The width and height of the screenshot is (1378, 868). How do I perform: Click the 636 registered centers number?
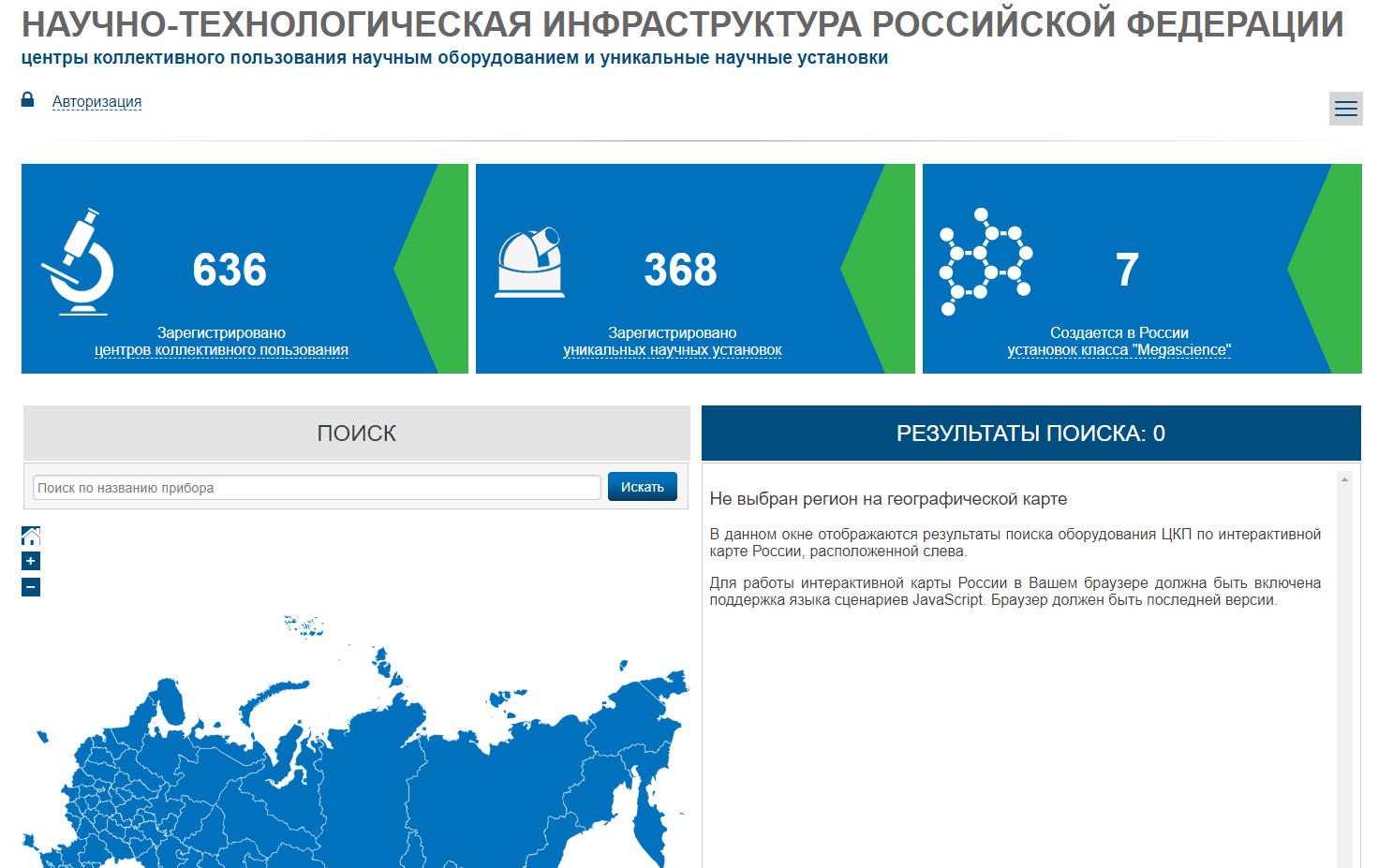pyautogui.click(x=230, y=270)
